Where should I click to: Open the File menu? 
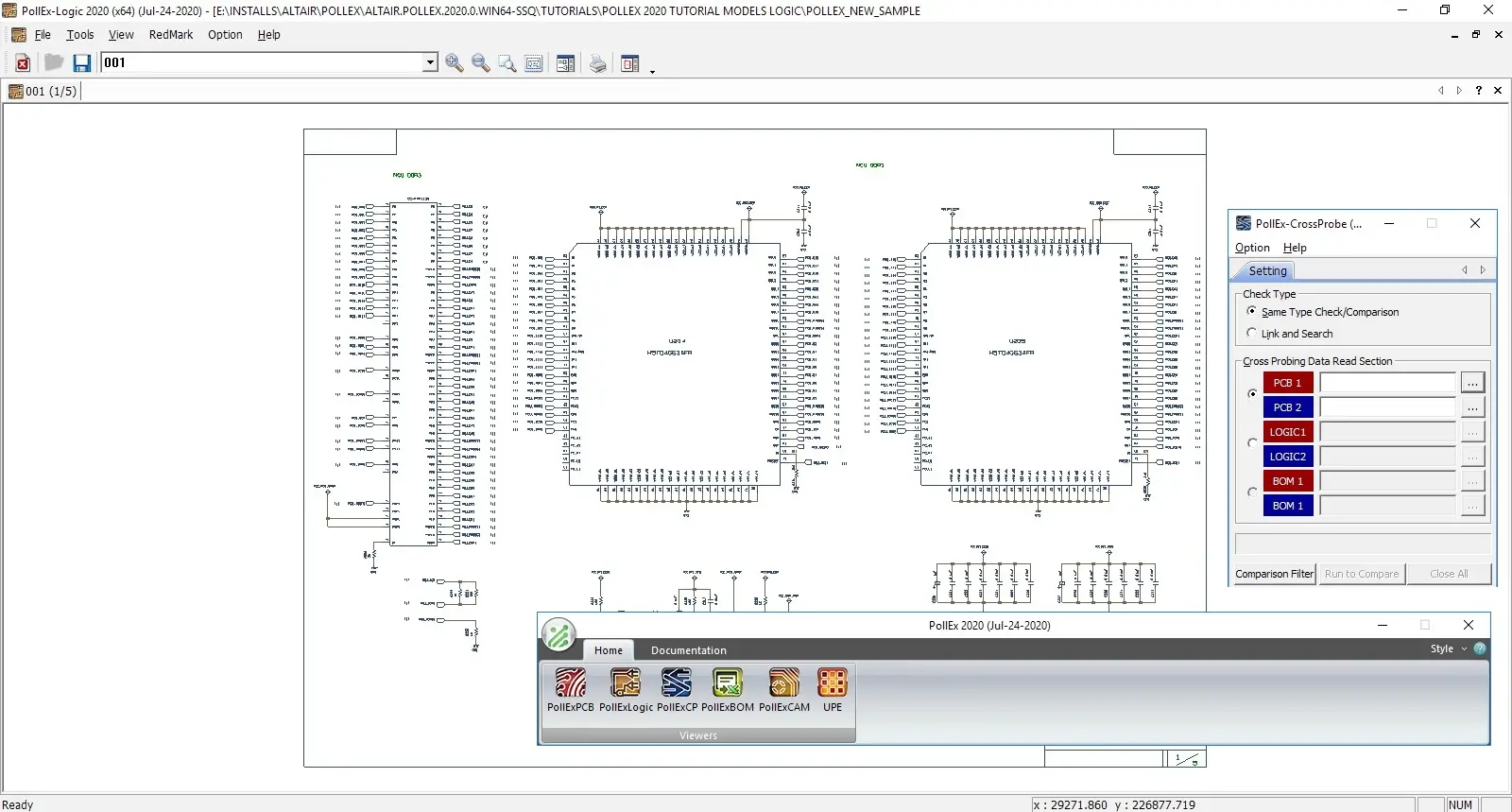(x=43, y=35)
